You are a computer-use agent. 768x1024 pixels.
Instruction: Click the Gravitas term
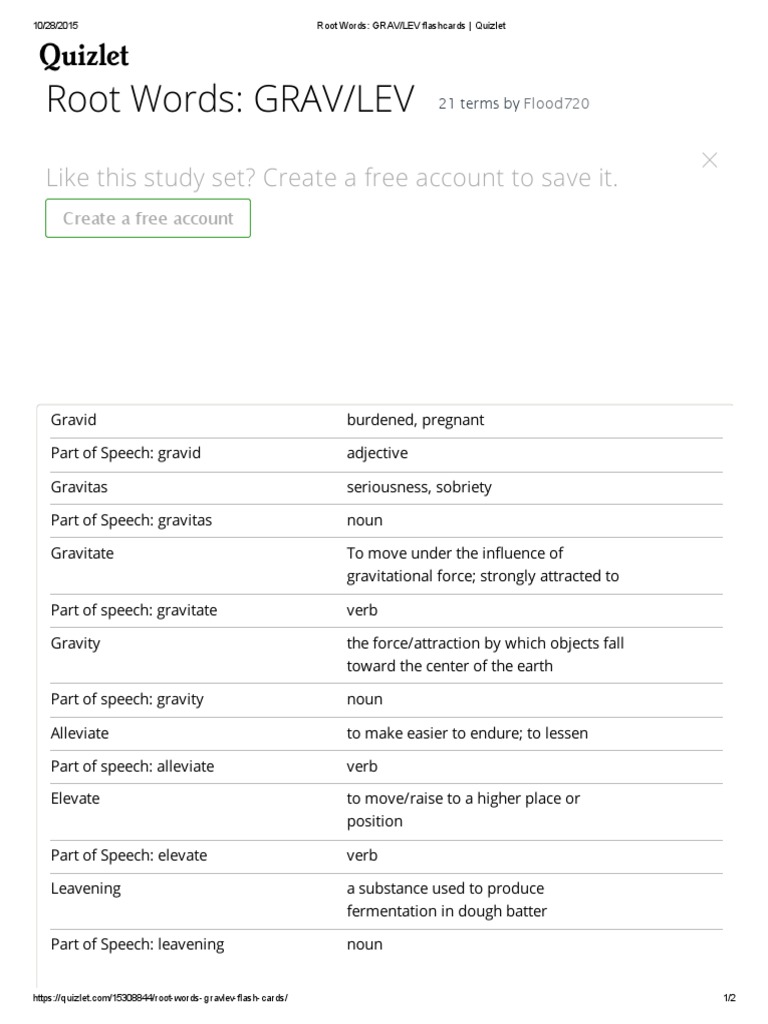pos(79,487)
